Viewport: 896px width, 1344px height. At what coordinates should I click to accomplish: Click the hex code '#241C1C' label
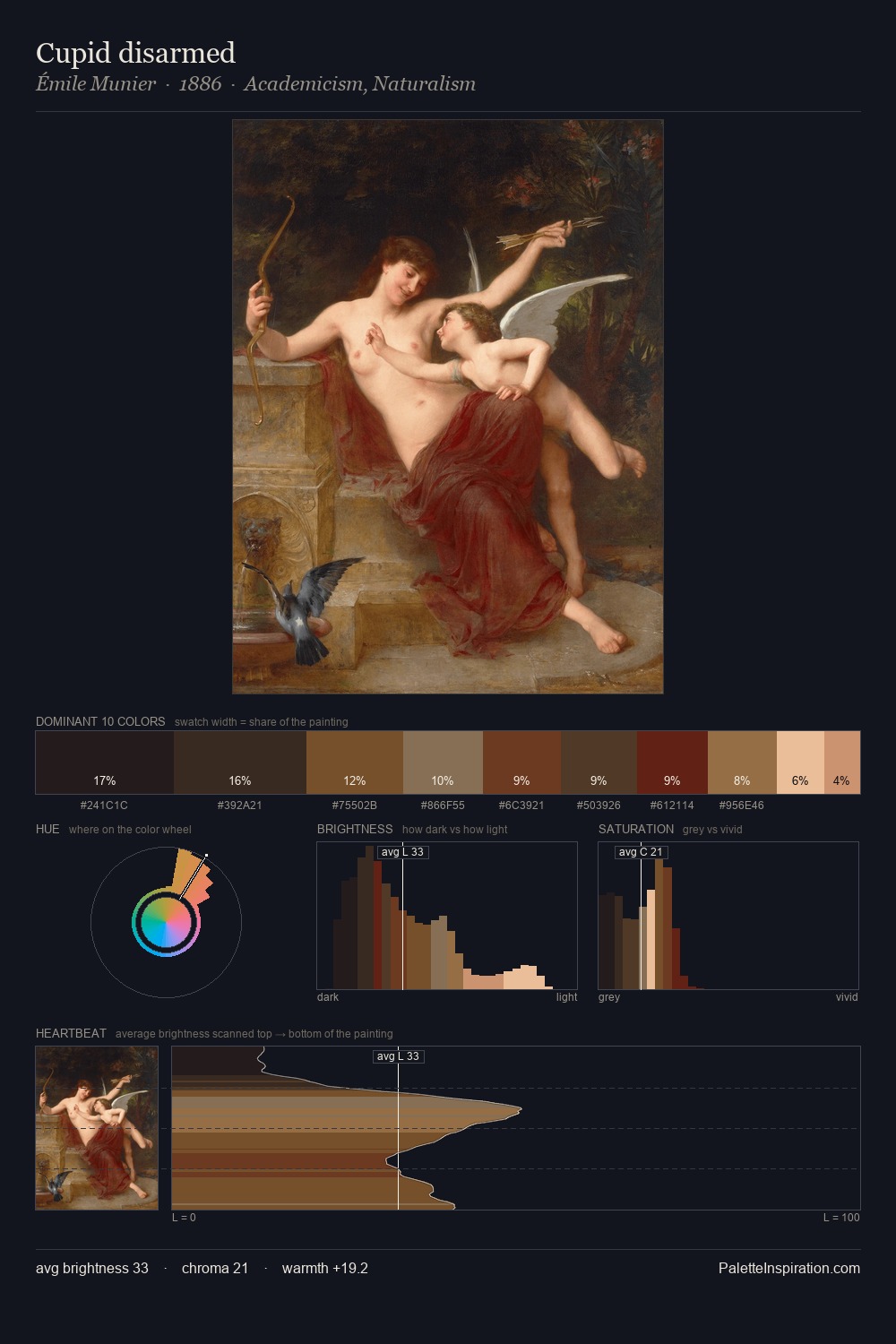(x=104, y=806)
